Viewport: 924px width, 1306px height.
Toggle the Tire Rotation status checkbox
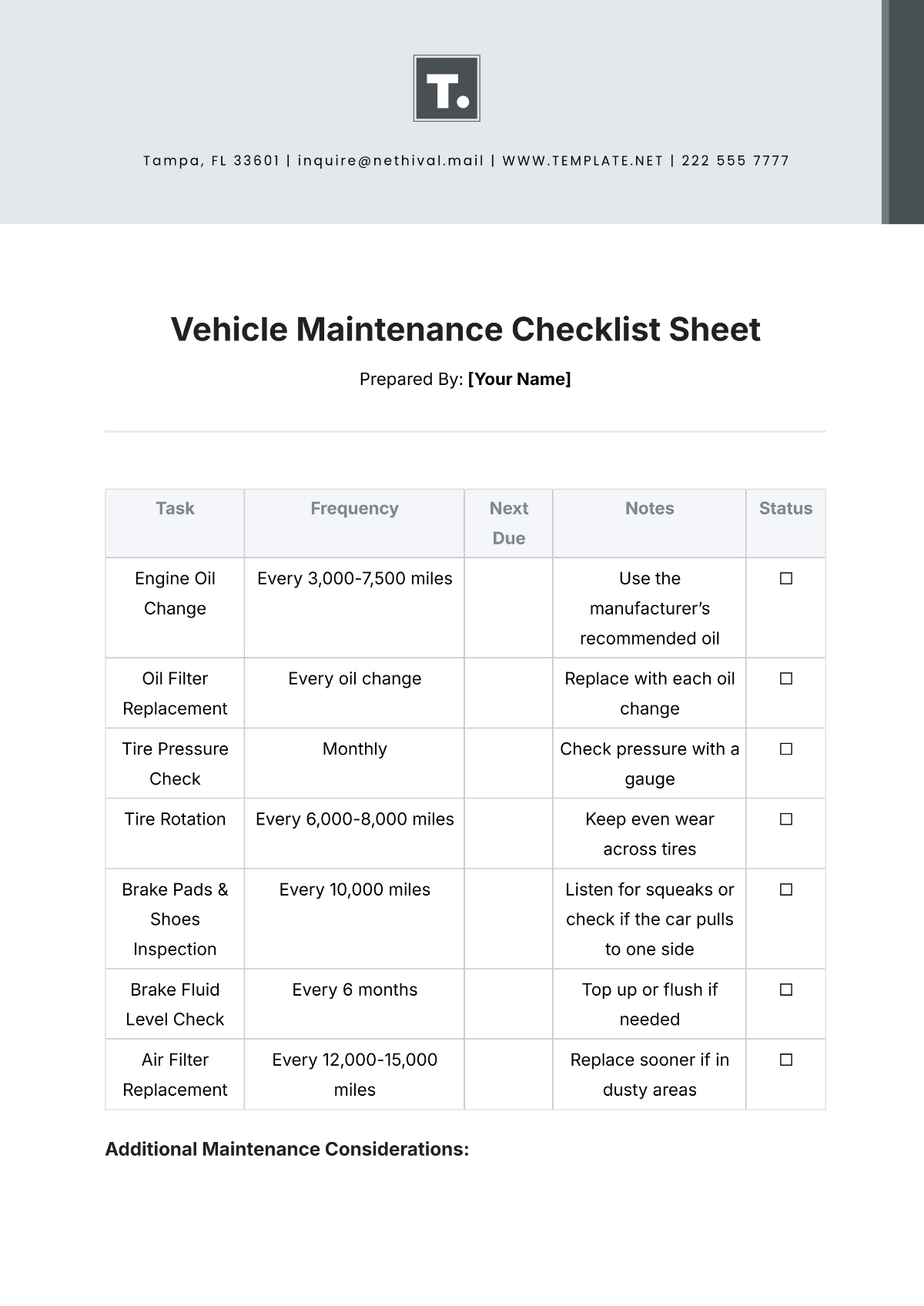pos(785,819)
